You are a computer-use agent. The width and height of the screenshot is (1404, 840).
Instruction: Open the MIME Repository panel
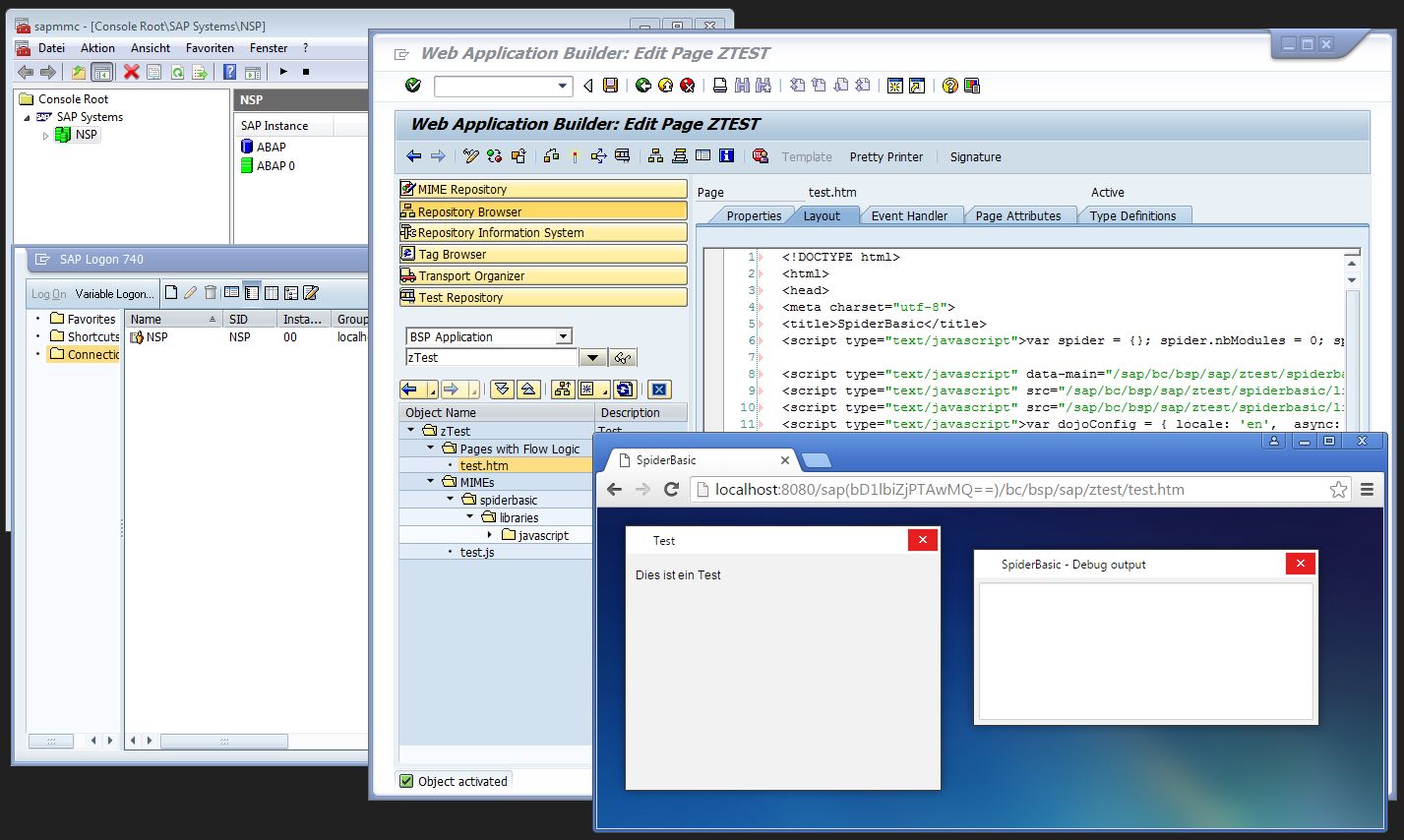pyautogui.click(x=543, y=189)
